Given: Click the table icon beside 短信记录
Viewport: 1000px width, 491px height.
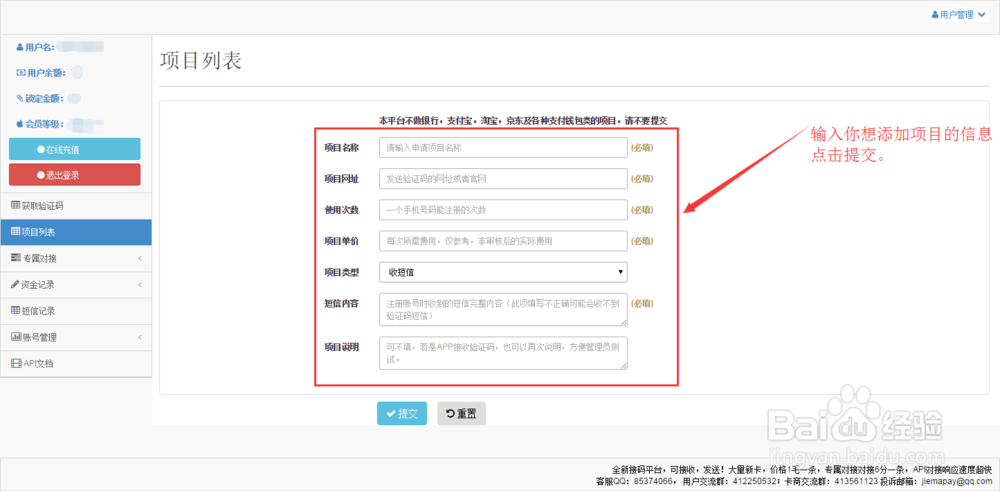Looking at the screenshot, I should point(15,311).
